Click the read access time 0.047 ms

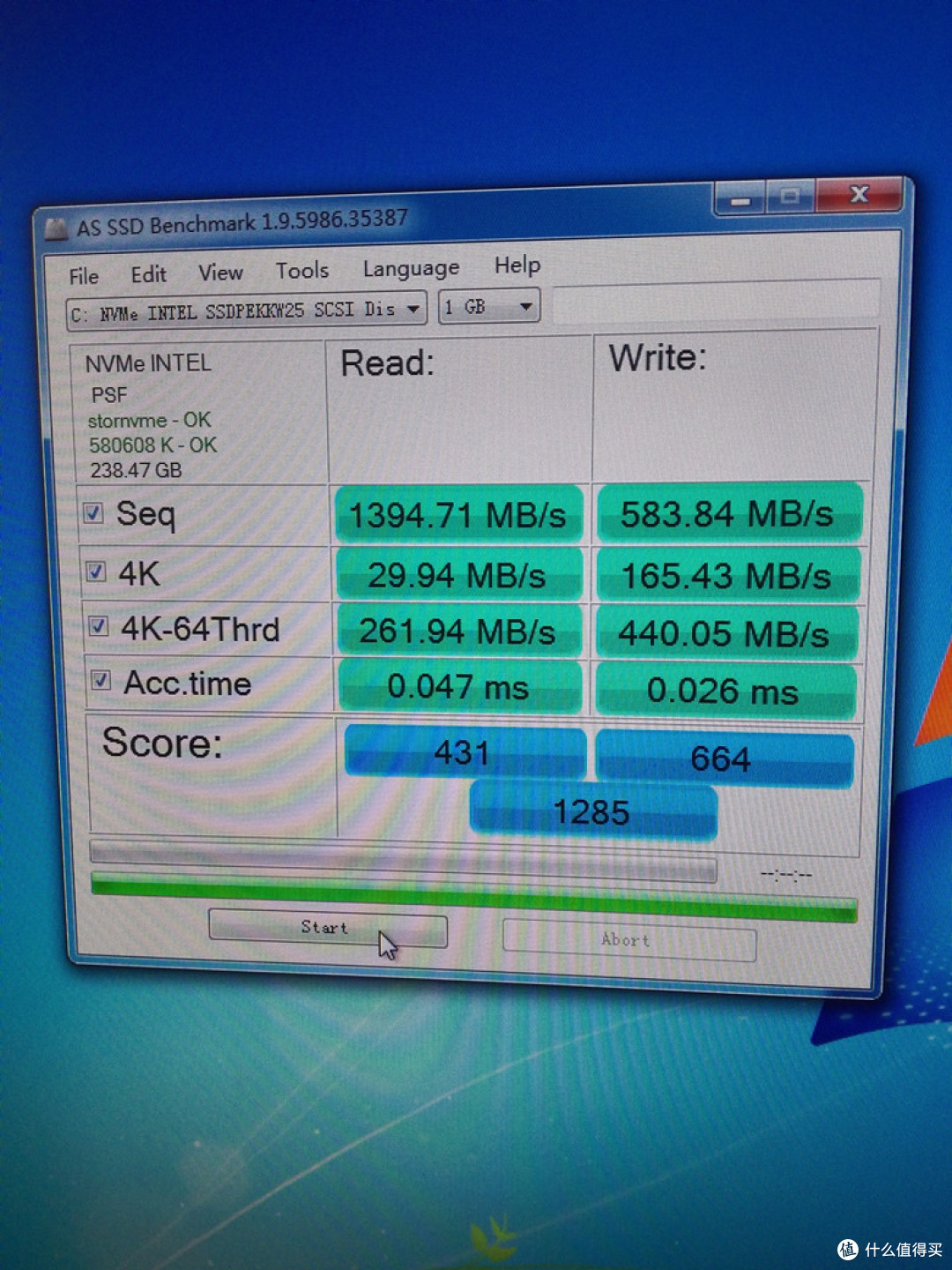point(461,686)
